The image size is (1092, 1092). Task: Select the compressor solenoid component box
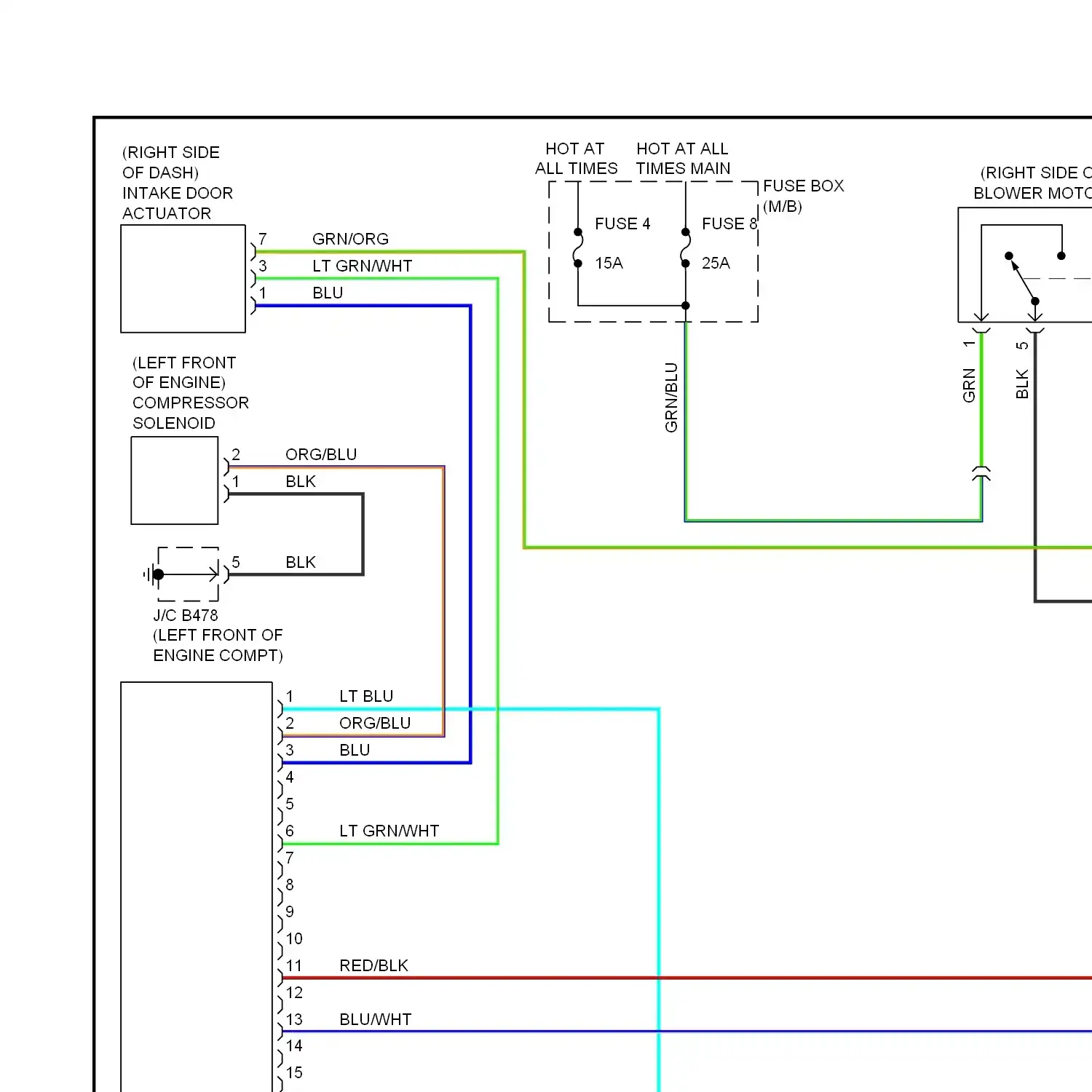coord(175,480)
